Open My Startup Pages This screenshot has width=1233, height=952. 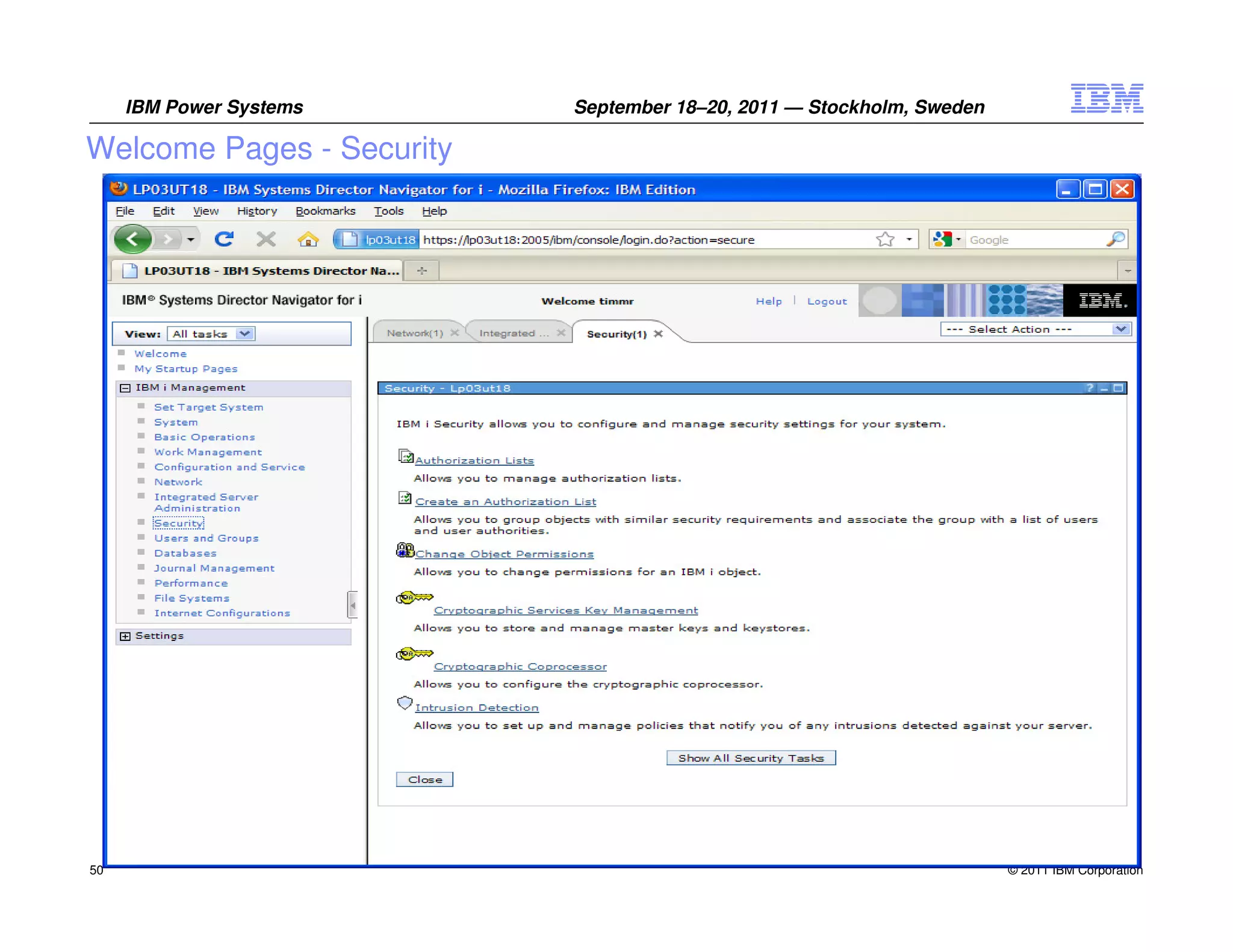coord(185,369)
